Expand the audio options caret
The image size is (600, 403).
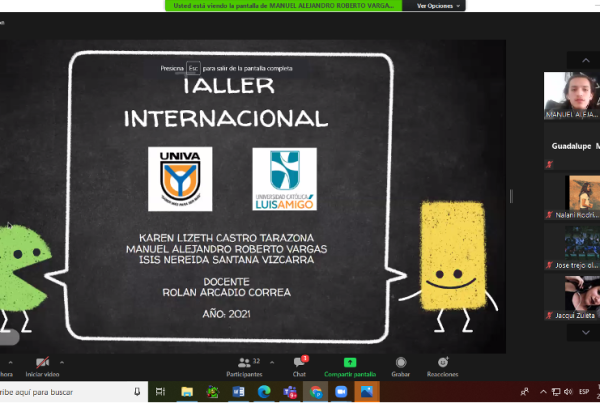pos(10,362)
